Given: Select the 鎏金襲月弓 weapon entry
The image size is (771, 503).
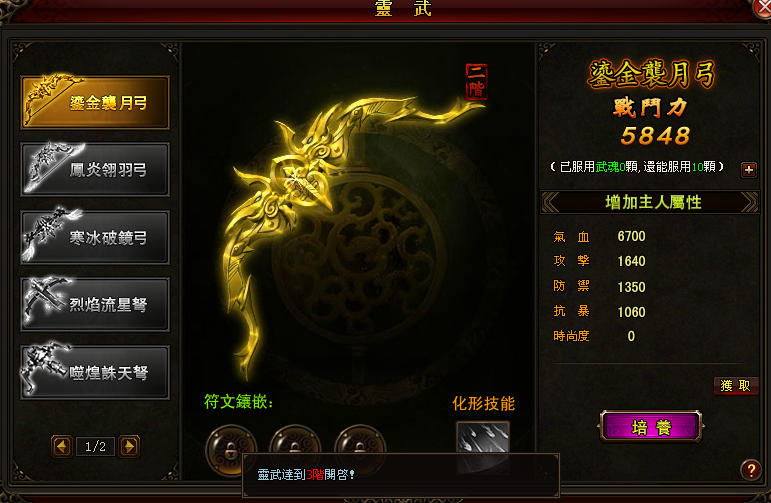Looking at the screenshot, I should (95, 102).
